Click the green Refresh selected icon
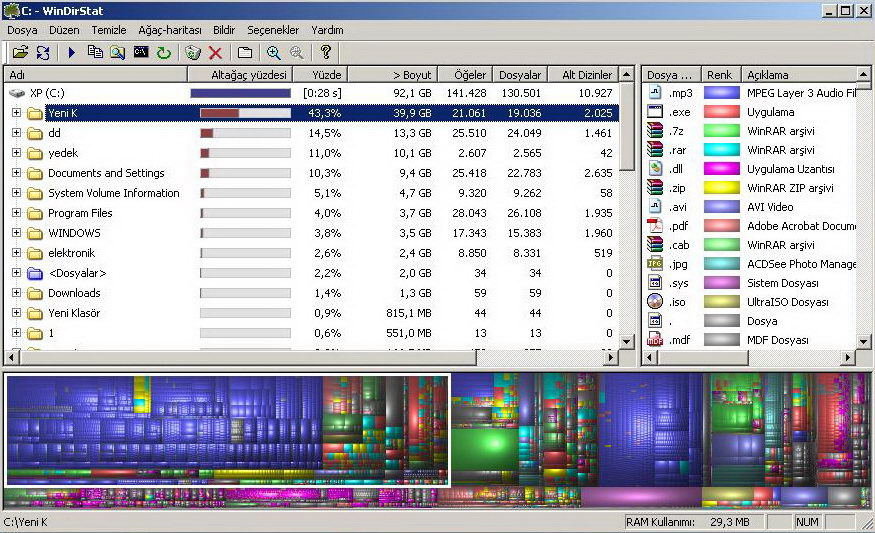This screenshot has width=875, height=533. pyautogui.click(x=164, y=52)
